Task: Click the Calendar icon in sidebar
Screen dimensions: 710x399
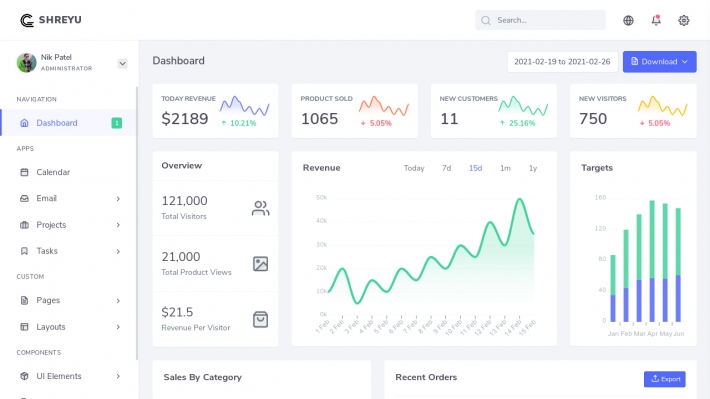Action: pos(24,172)
